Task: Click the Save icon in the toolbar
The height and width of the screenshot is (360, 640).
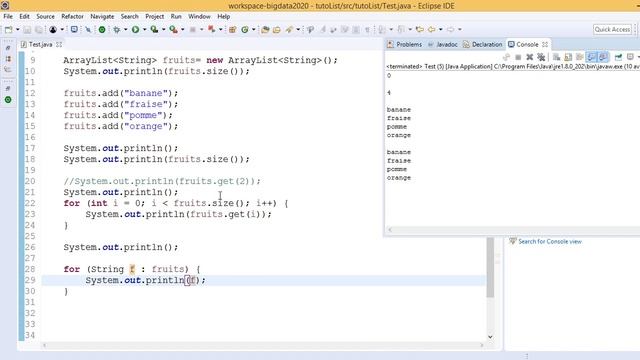Action: pos(27,29)
